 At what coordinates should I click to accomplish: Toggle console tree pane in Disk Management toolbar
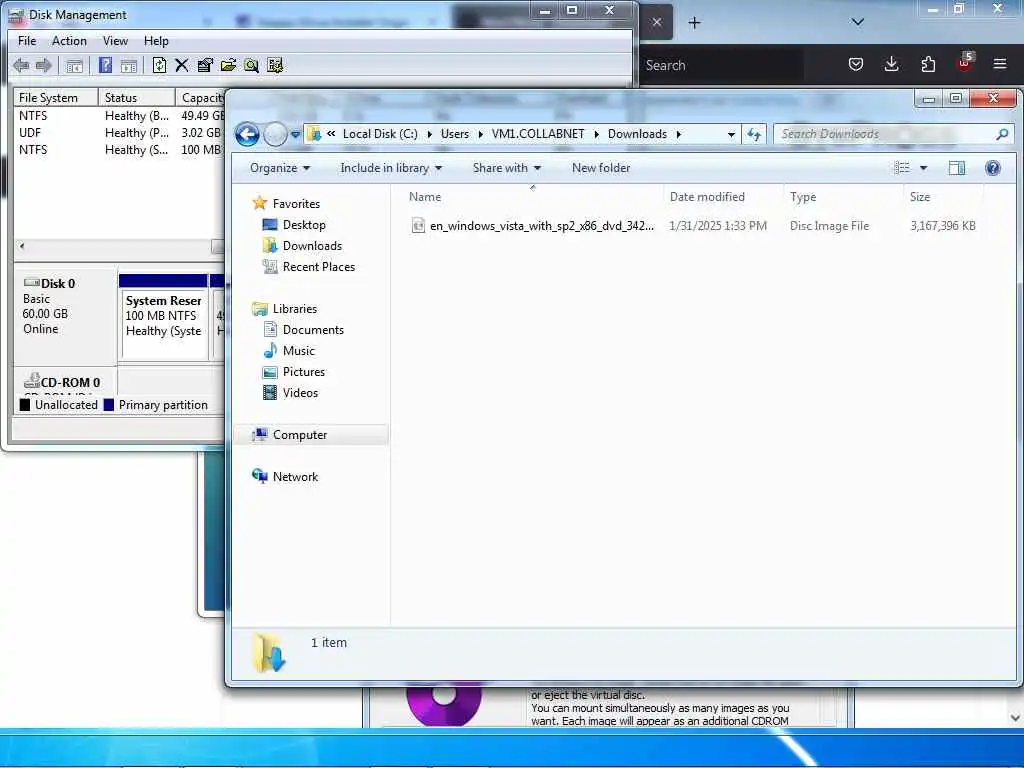point(74,65)
